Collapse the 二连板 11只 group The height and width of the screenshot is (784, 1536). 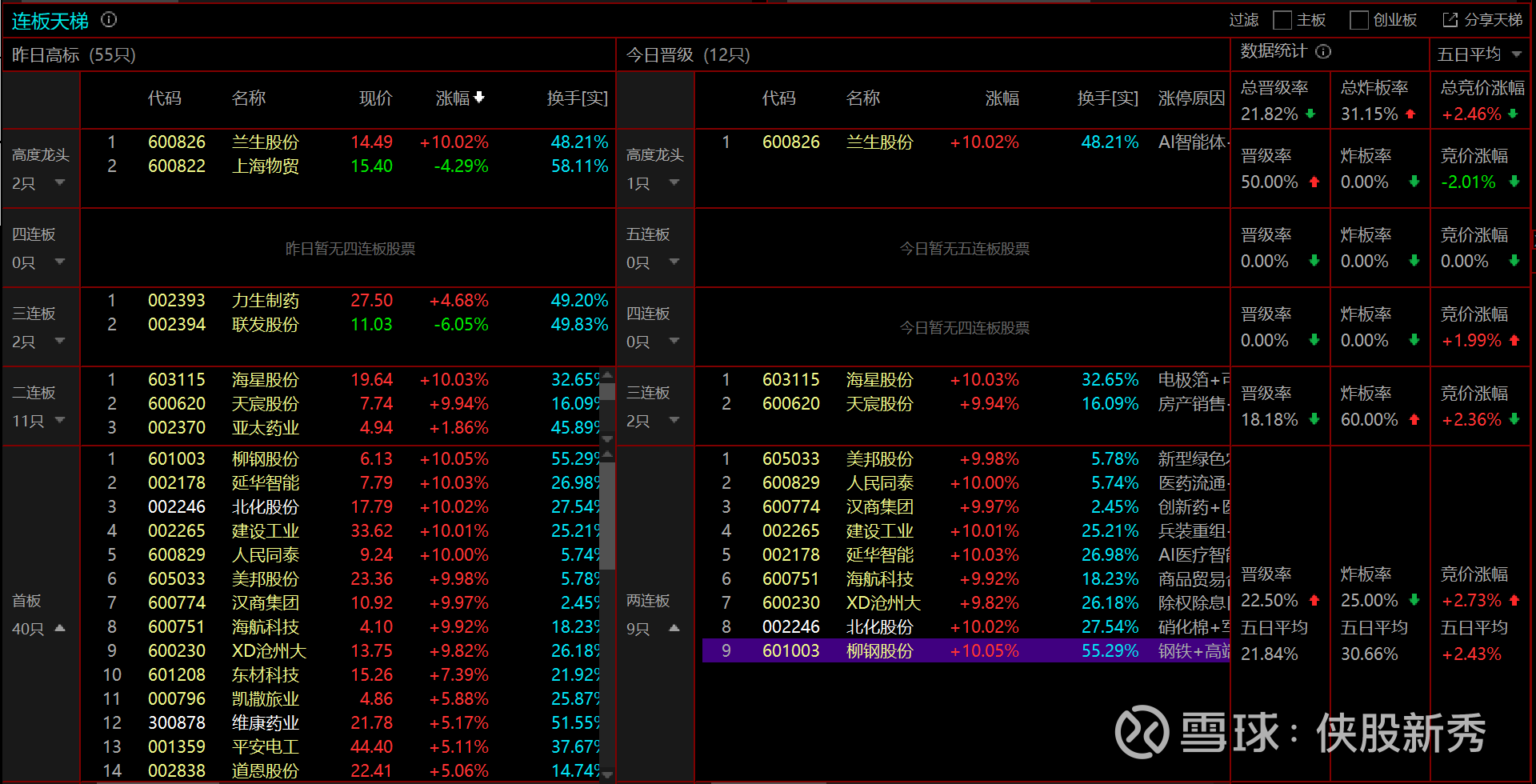[60, 420]
